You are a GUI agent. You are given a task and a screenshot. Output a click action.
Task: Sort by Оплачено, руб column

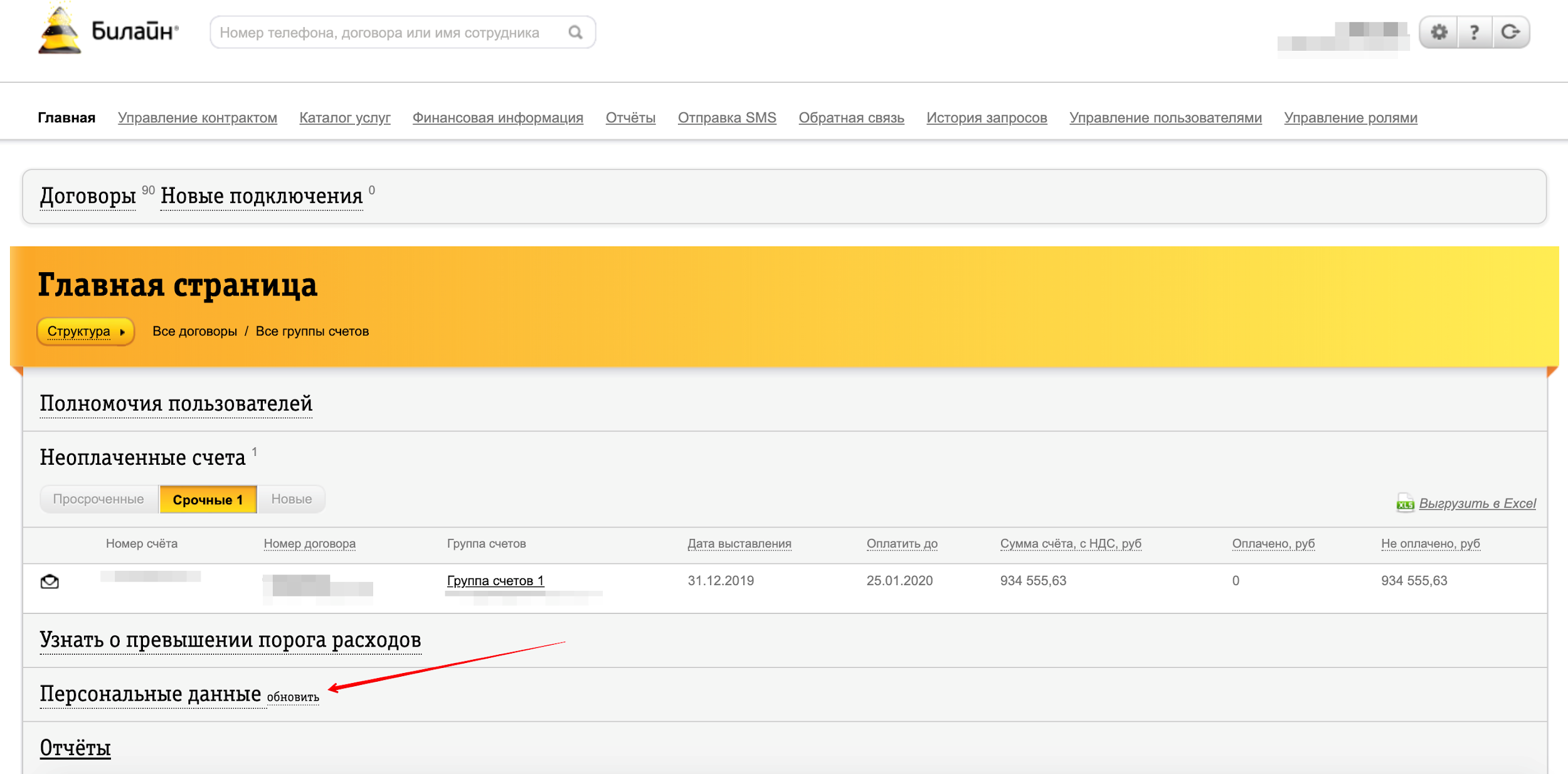(x=1273, y=544)
